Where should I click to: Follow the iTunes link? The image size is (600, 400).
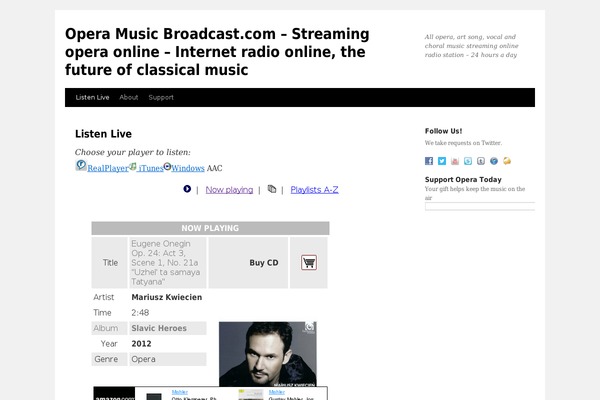click(151, 168)
